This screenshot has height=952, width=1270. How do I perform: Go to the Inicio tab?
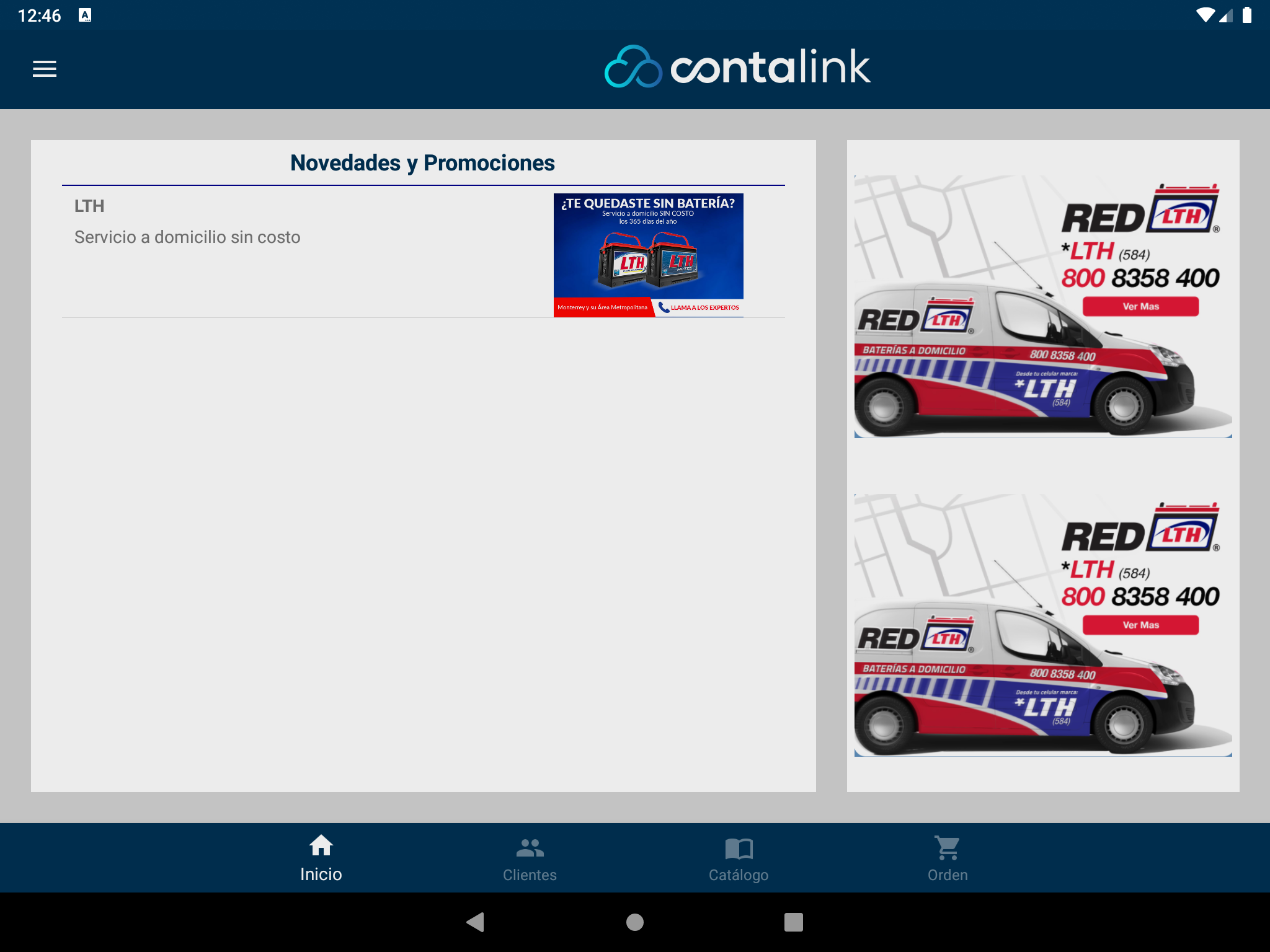321,858
